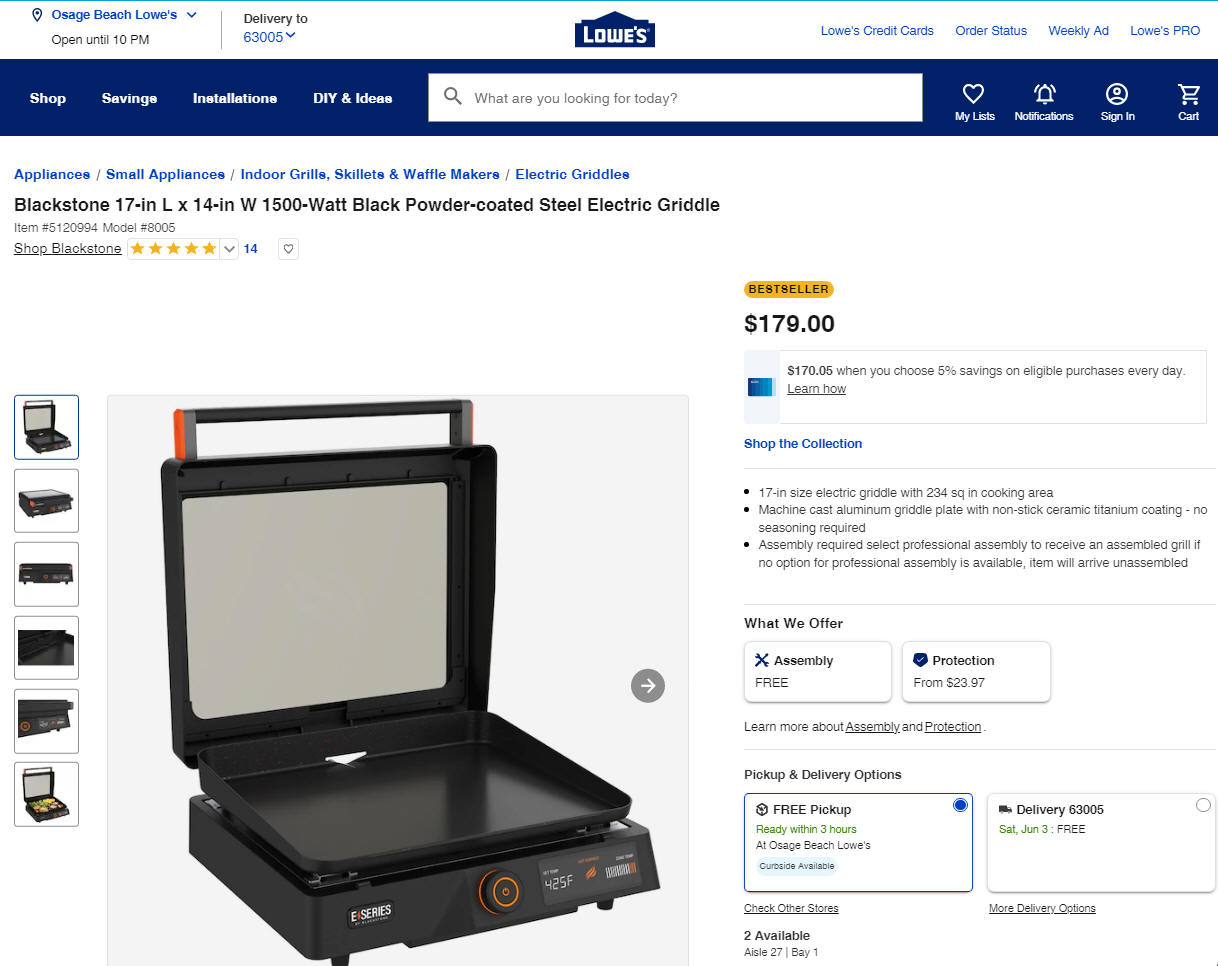Screen dimensions: 1218x966
Task: Select the Delivery 63005 radio option
Action: click(1203, 805)
